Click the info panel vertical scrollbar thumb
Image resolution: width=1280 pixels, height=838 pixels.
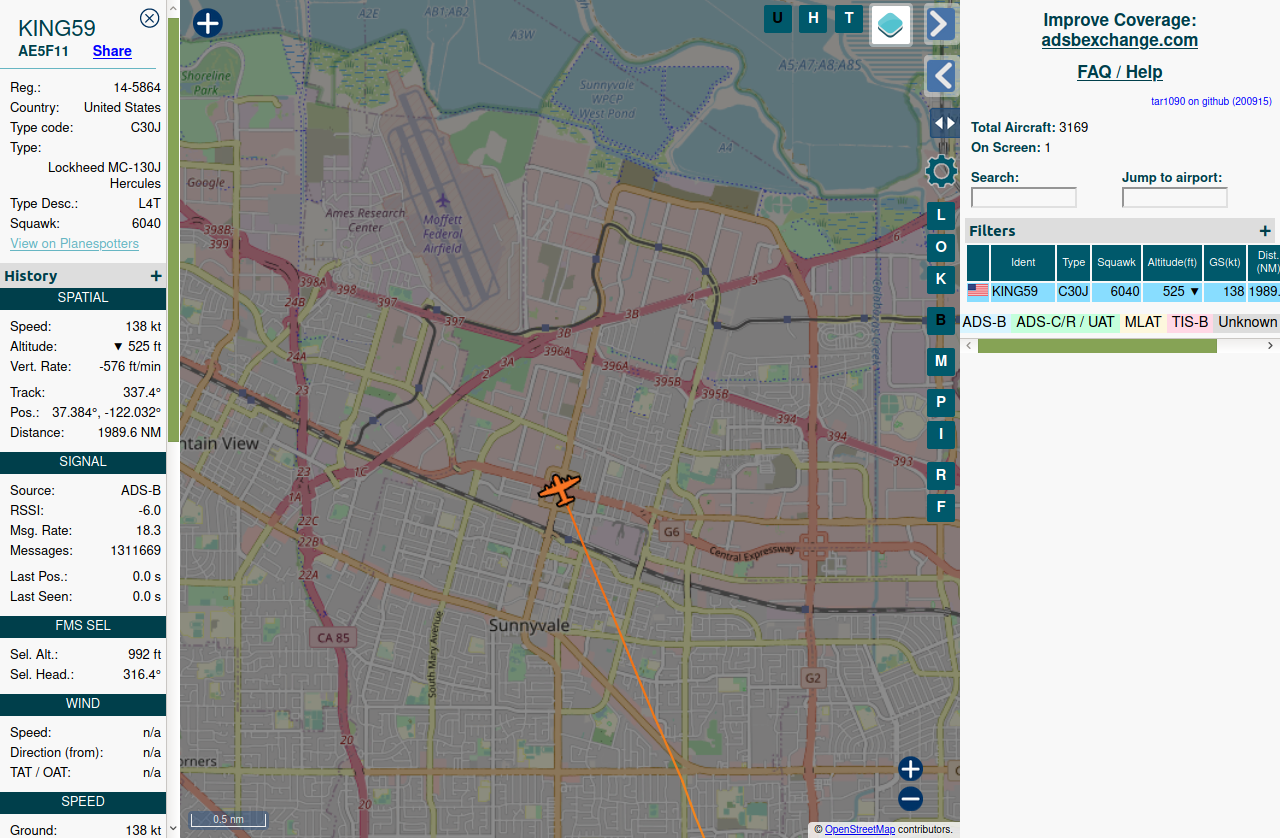point(173,229)
